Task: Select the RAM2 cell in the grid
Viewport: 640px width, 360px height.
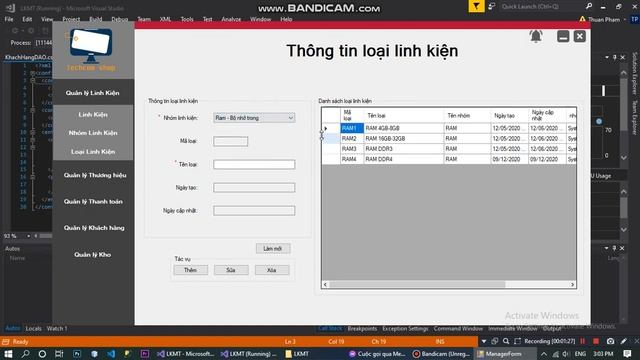Action: pos(351,138)
